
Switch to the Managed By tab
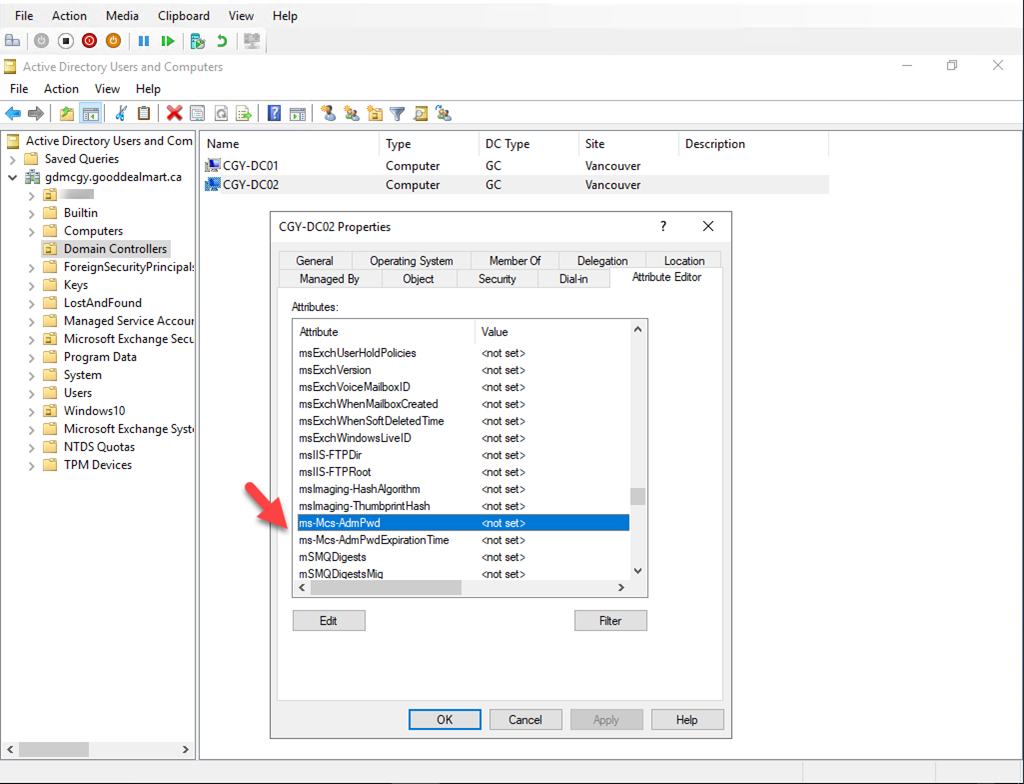point(329,279)
